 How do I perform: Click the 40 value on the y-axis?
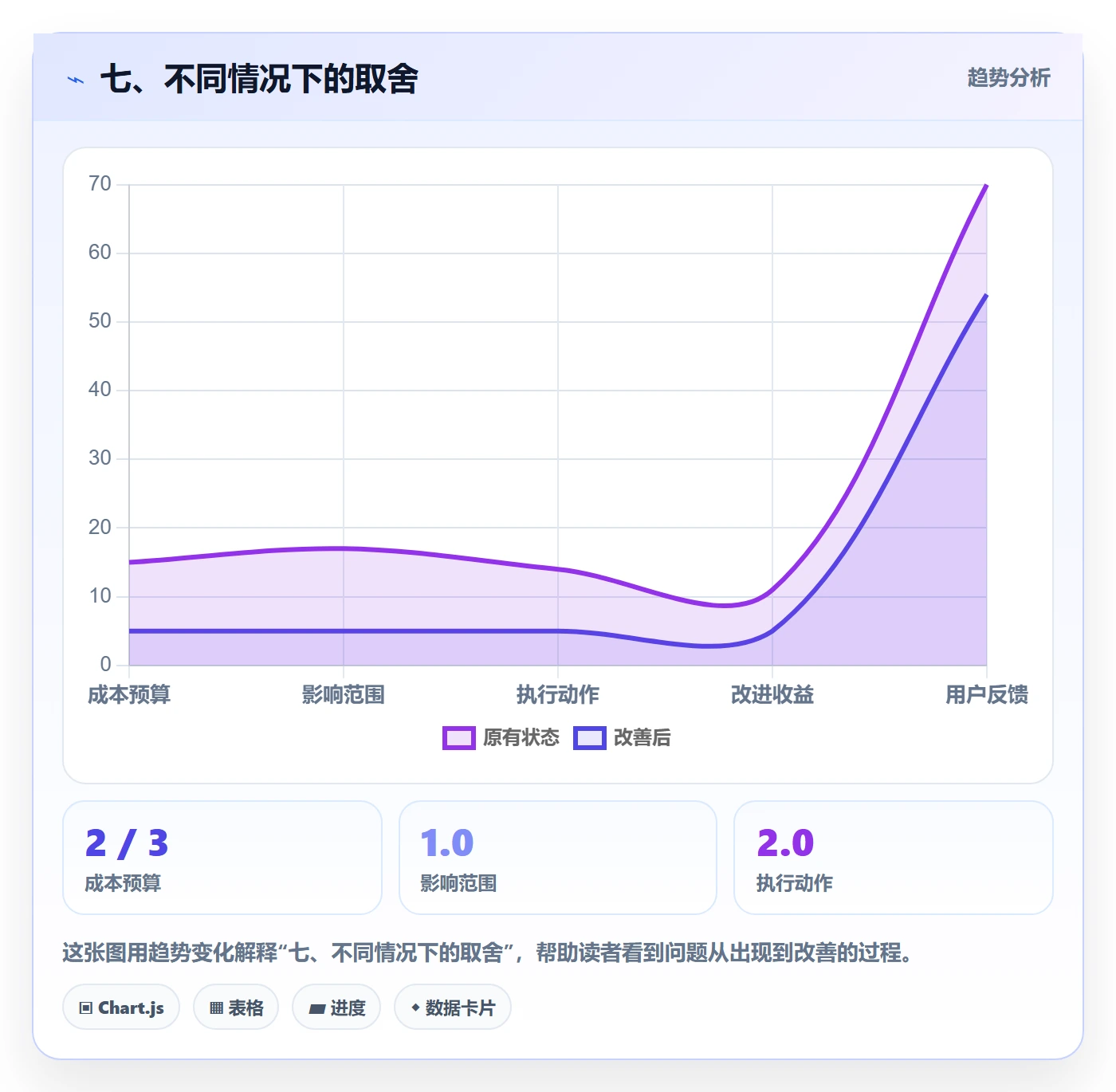pyautogui.click(x=100, y=390)
